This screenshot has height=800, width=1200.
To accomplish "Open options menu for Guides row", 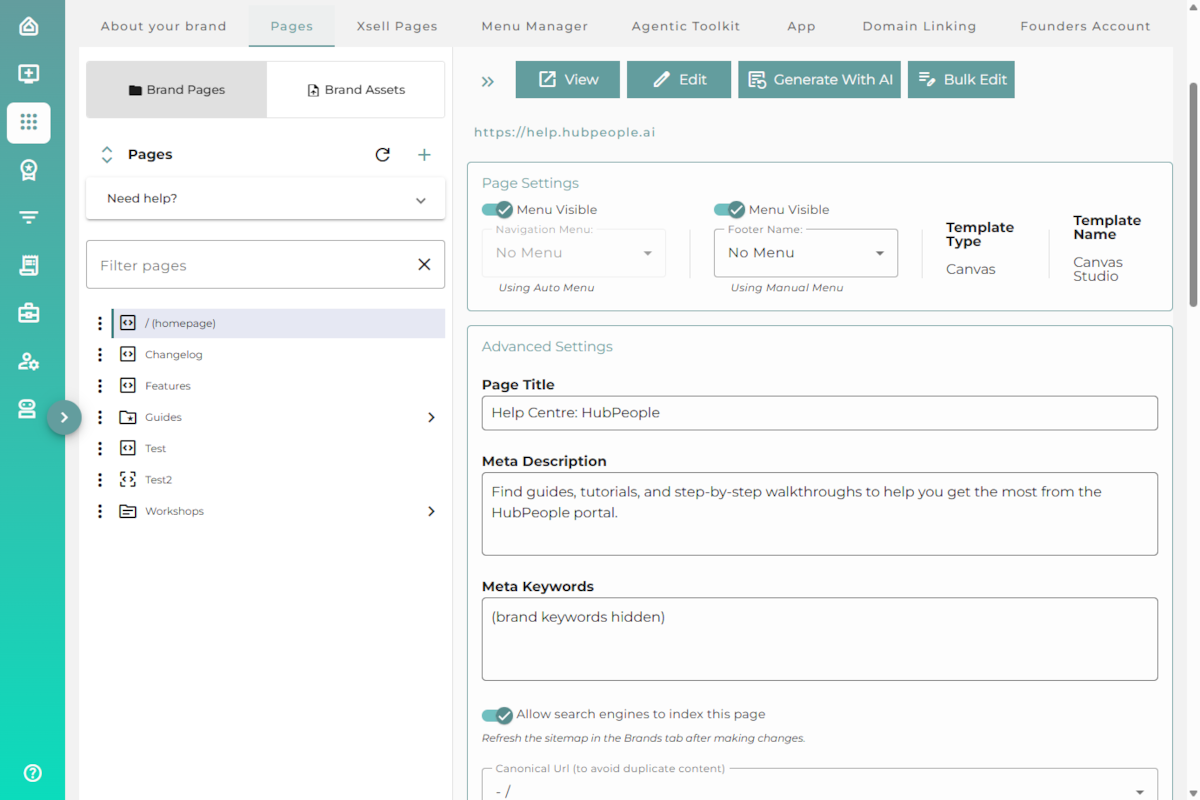I will click(100, 417).
